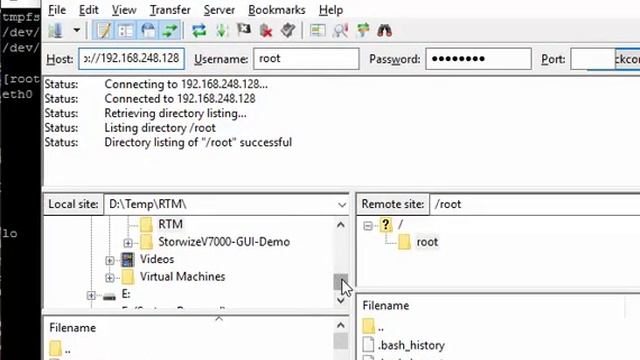Select StorwizeV7000-GUI-Demo folder
This screenshot has width=640, height=360.
click(x=224, y=242)
